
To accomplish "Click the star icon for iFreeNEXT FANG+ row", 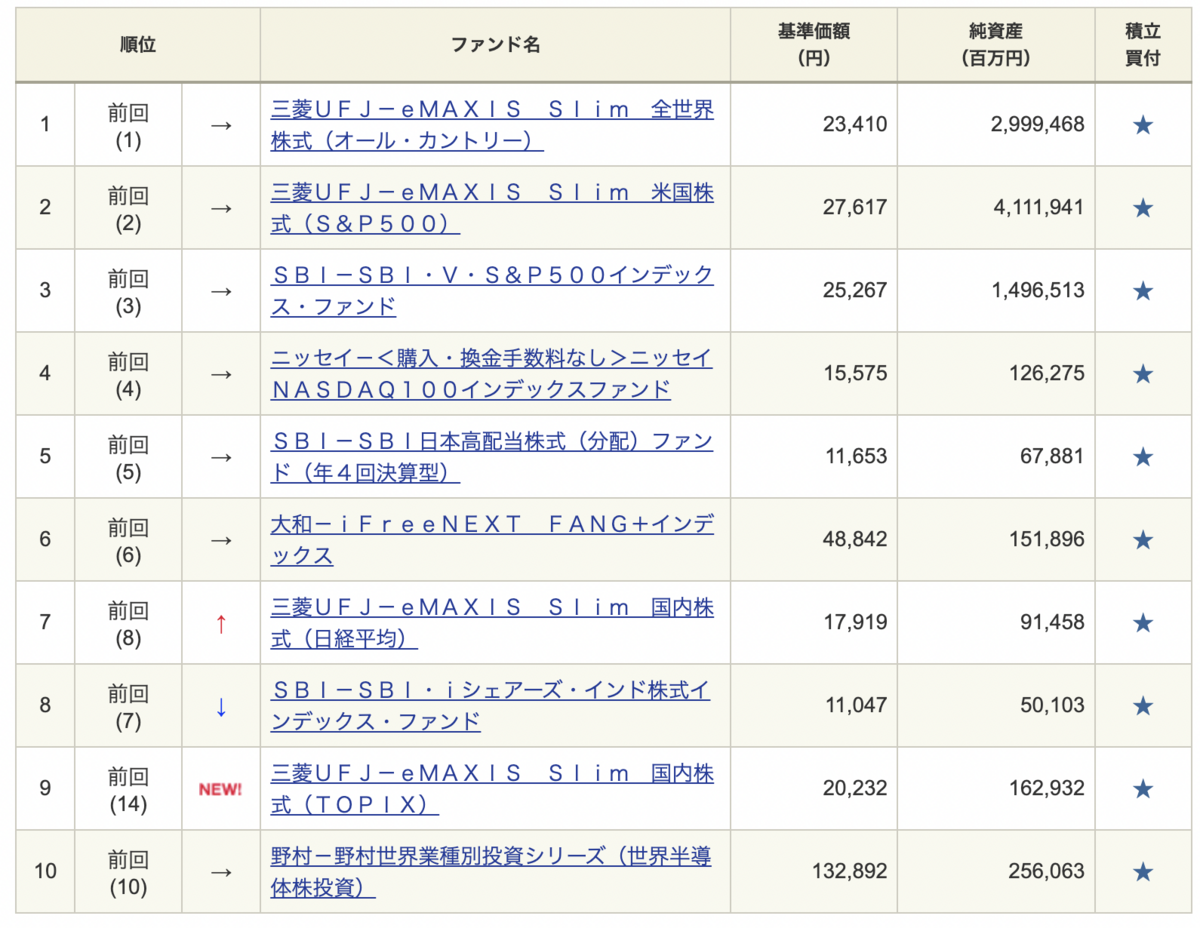I will pyautogui.click(x=1143, y=540).
